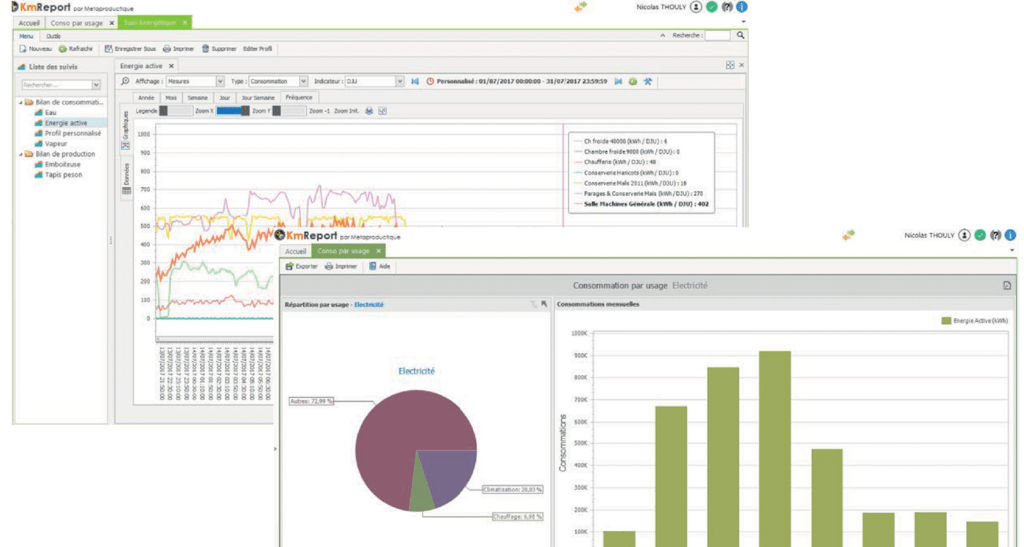Expand the Indicateur DJU dropdown

[x=400, y=81]
